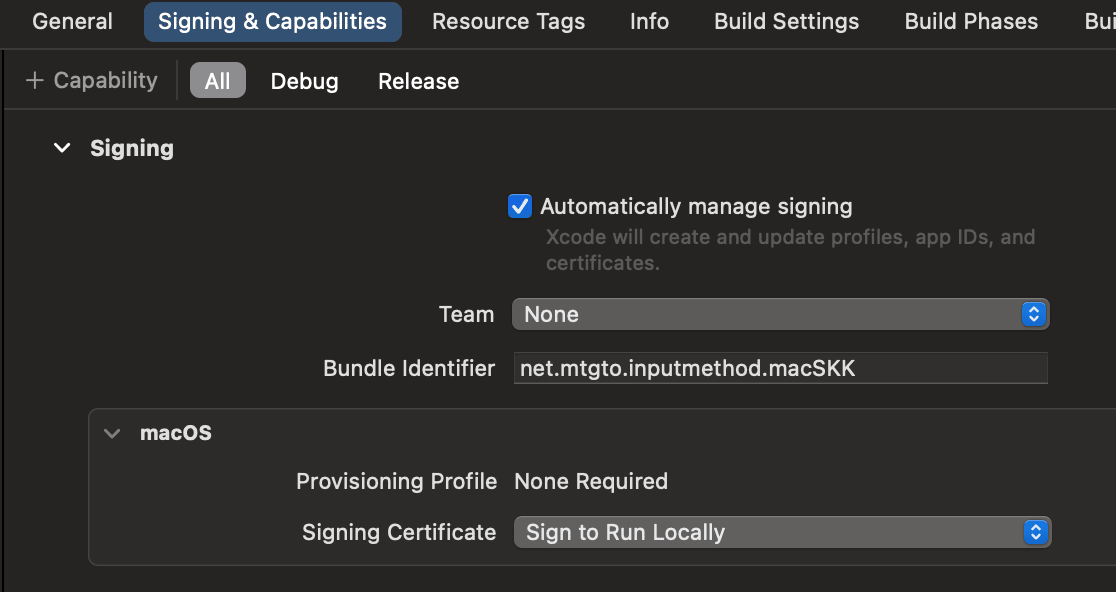Click the Bundle Identifier text field
The height and width of the screenshot is (592, 1116).
click(780, 368)
